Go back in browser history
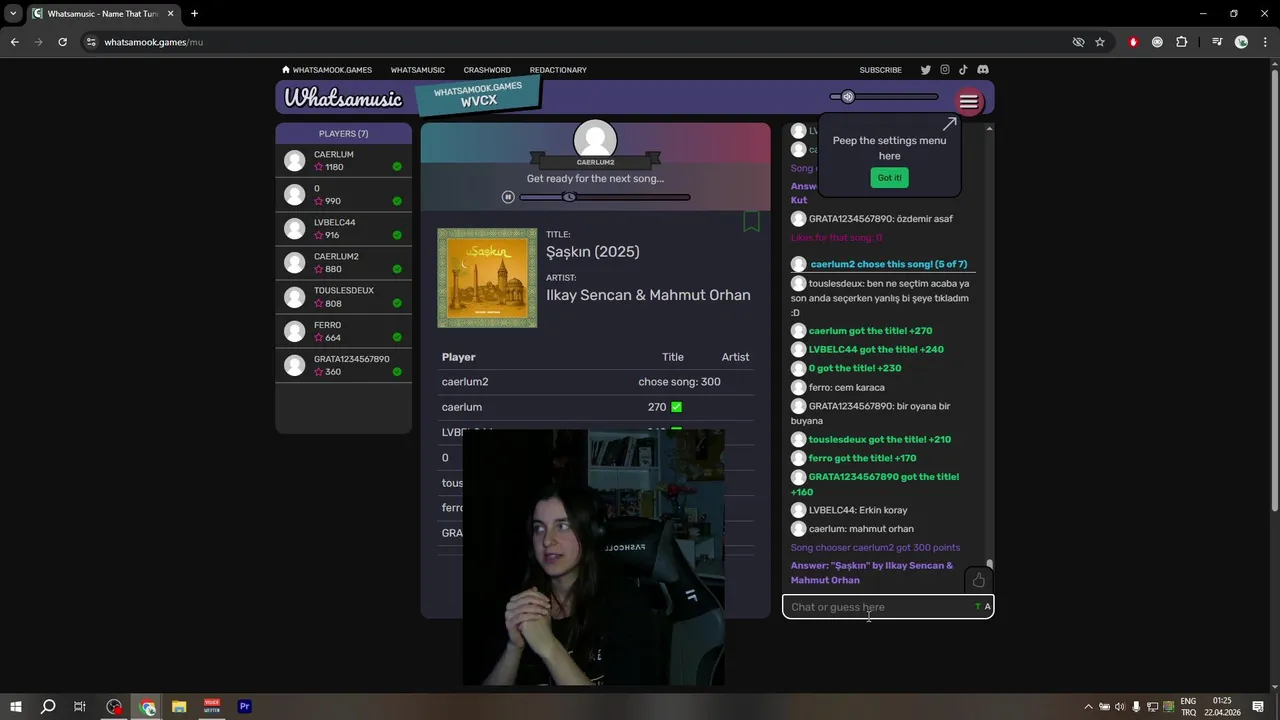The height and width of the screenshot is (720, 1280). 14,42
